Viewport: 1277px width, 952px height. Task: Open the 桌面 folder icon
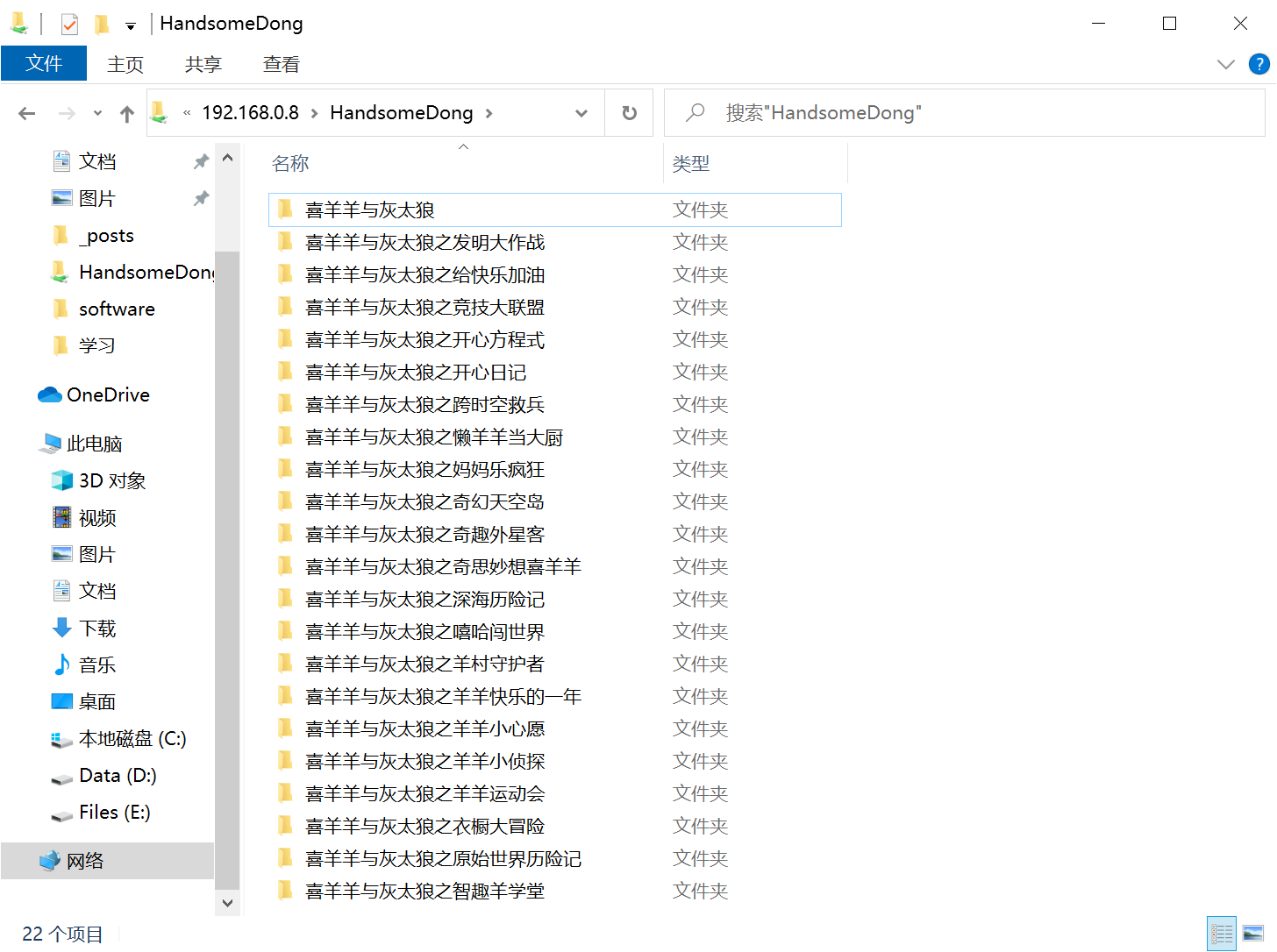(62, 701)
